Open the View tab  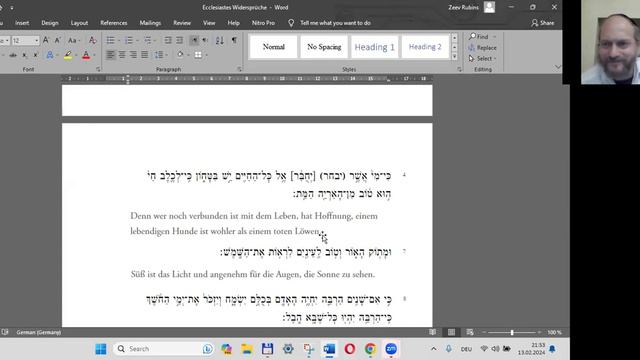click(209, 23)
